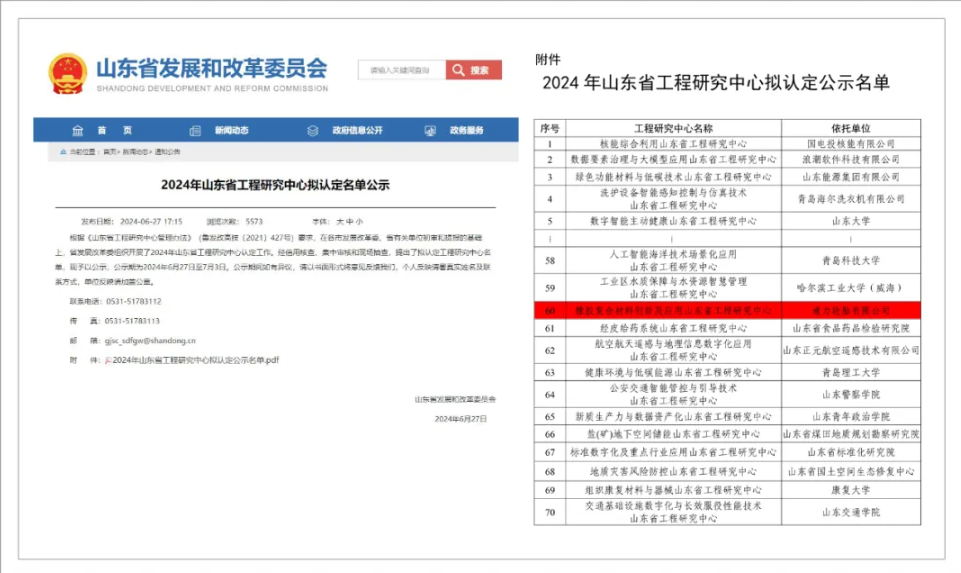Click the magnifying glass search icon
This screenshot has height=573, width=961.
[x=457, y=70]
